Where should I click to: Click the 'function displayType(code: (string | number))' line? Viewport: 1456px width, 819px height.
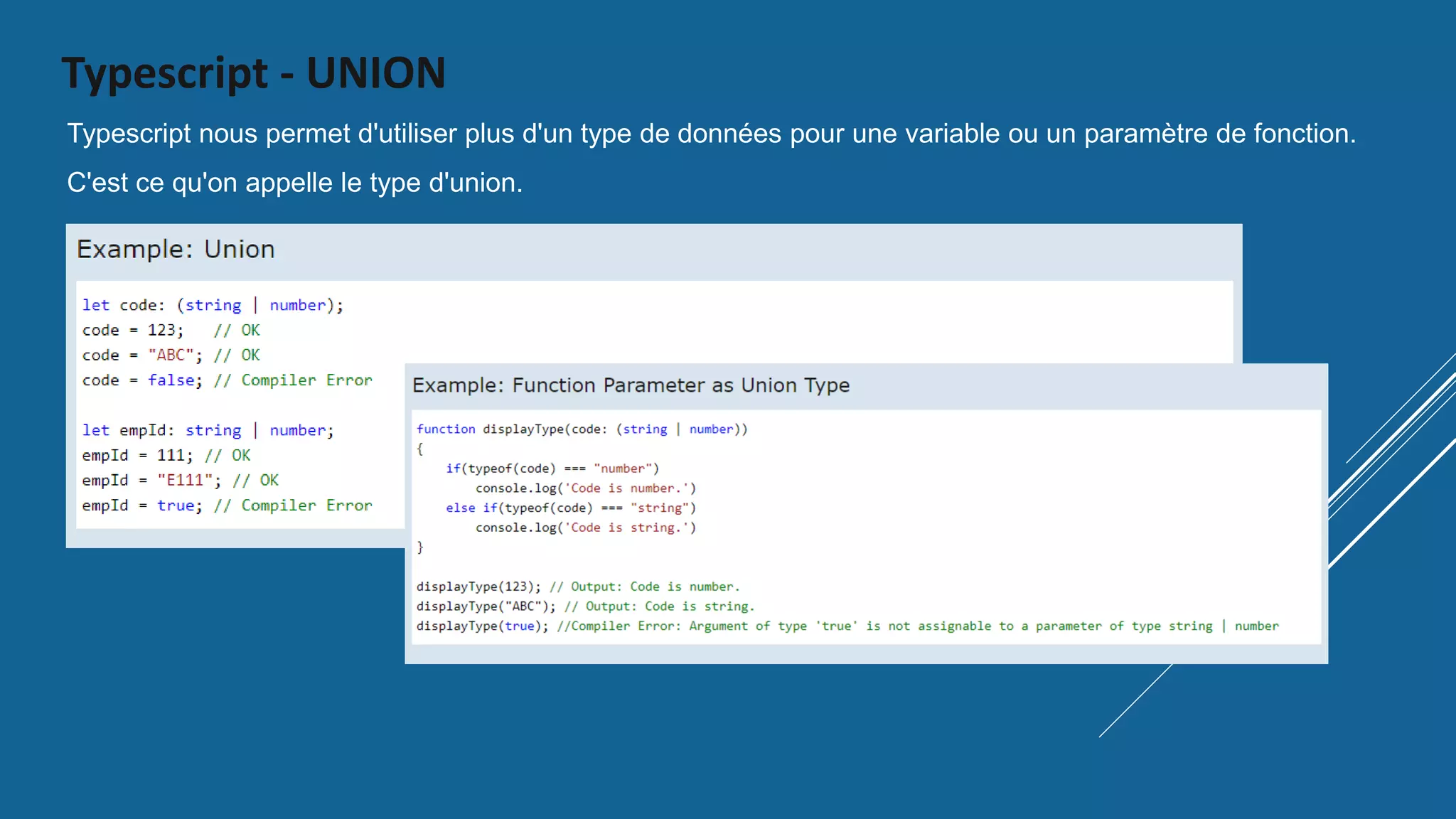[x=582, y=429]
